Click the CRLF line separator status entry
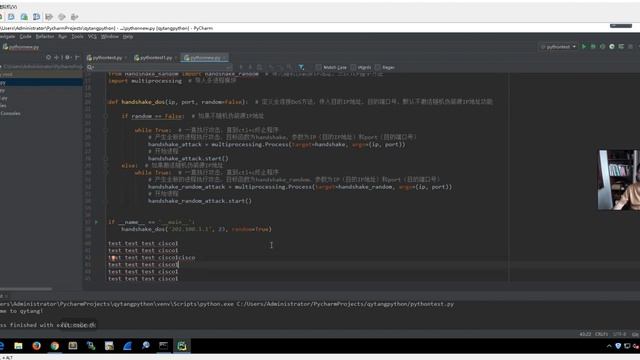This screenshot has height=360, width=640. 601,334
